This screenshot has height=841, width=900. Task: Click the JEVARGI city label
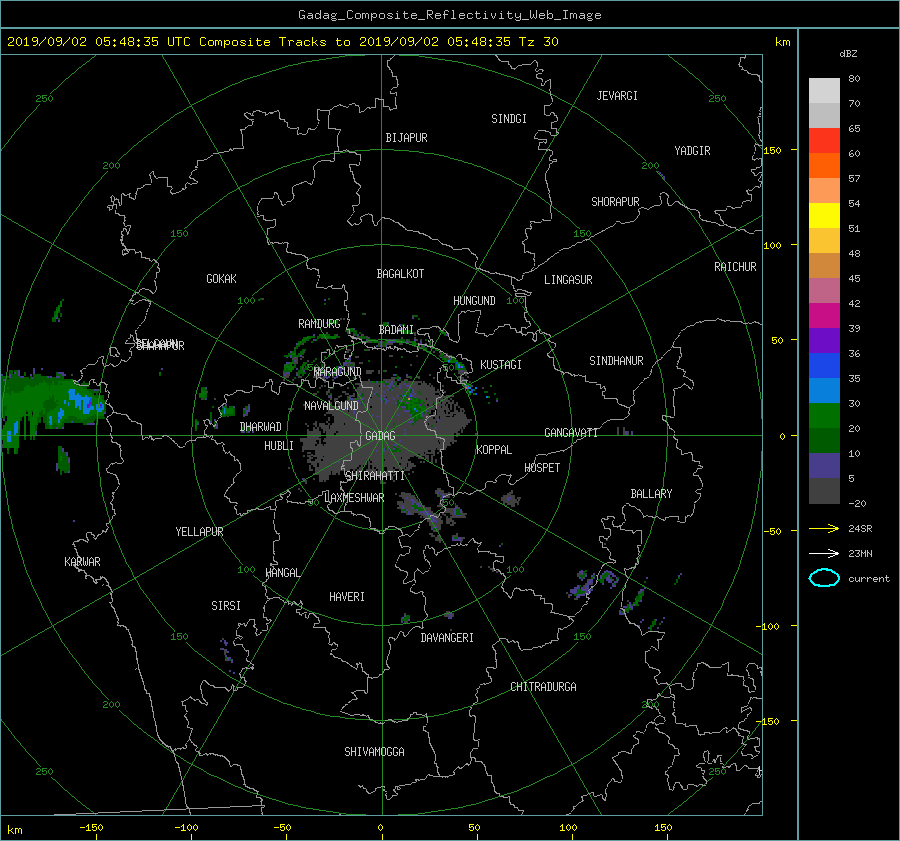click(x=617, y=96)
